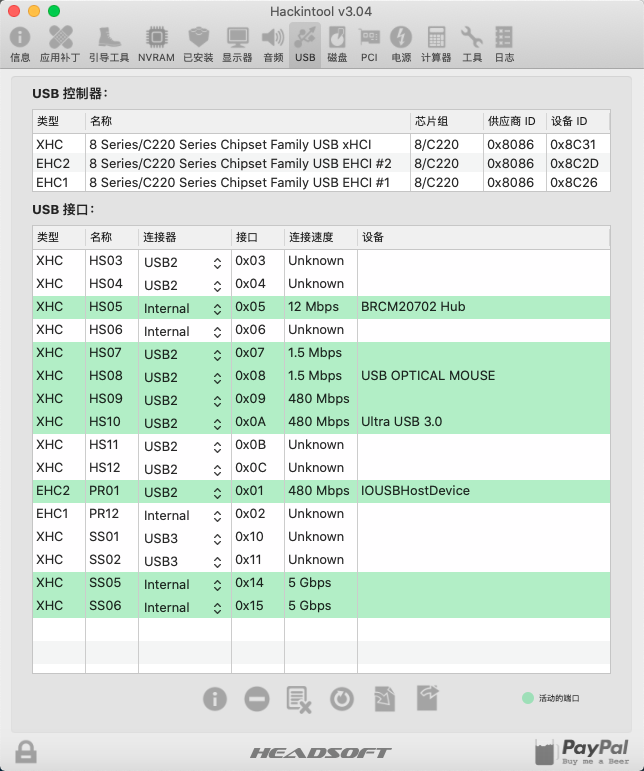Click the export USB configuration icon
This screenshot has height=771, width=644.
[x=428, y=698]
